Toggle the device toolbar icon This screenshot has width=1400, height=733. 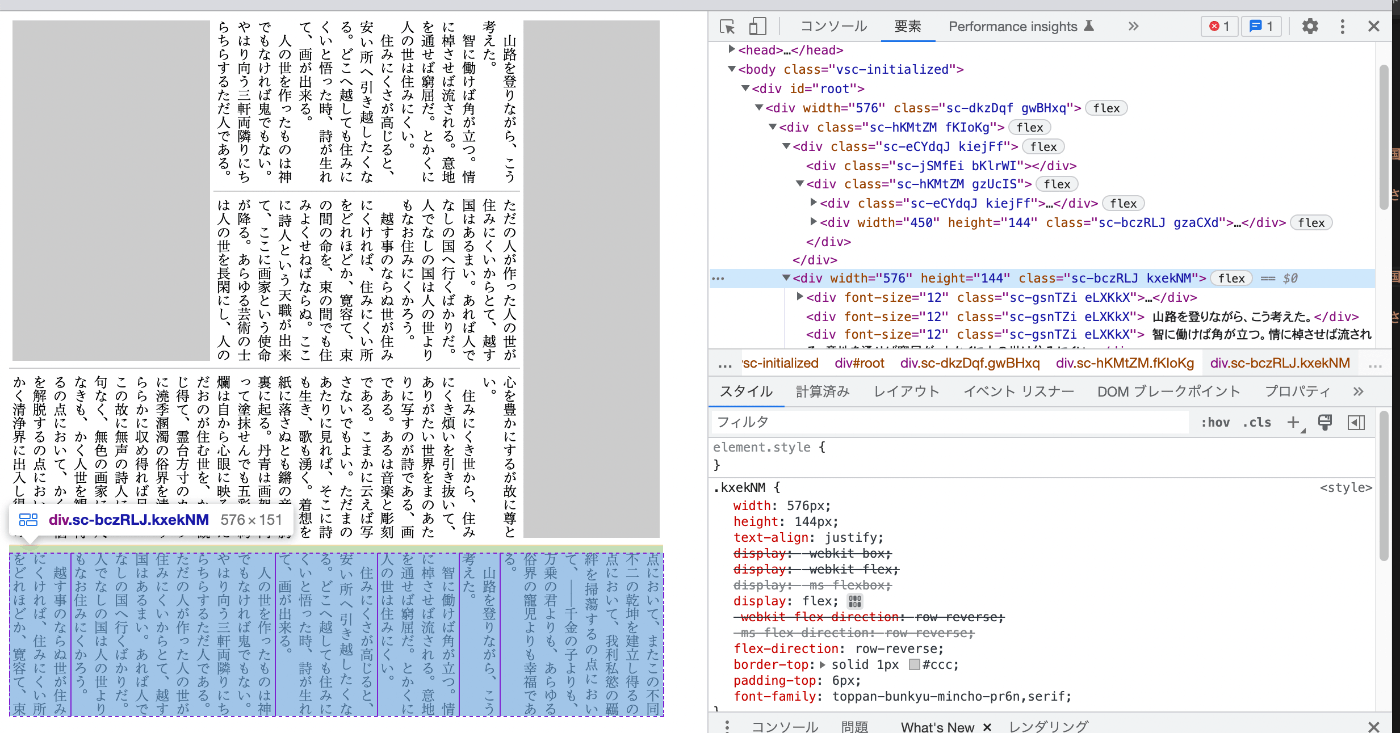click(757, 27)
